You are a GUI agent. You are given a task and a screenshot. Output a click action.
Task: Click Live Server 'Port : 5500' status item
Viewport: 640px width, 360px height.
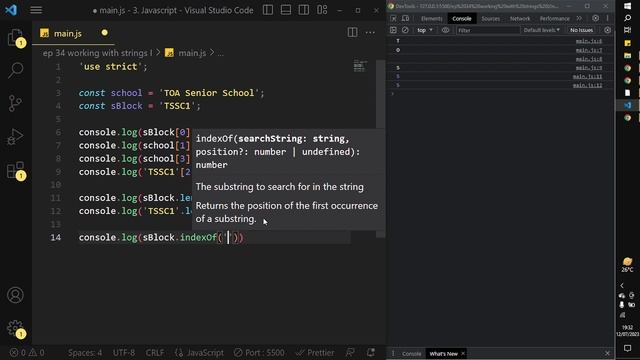point(259,353)
